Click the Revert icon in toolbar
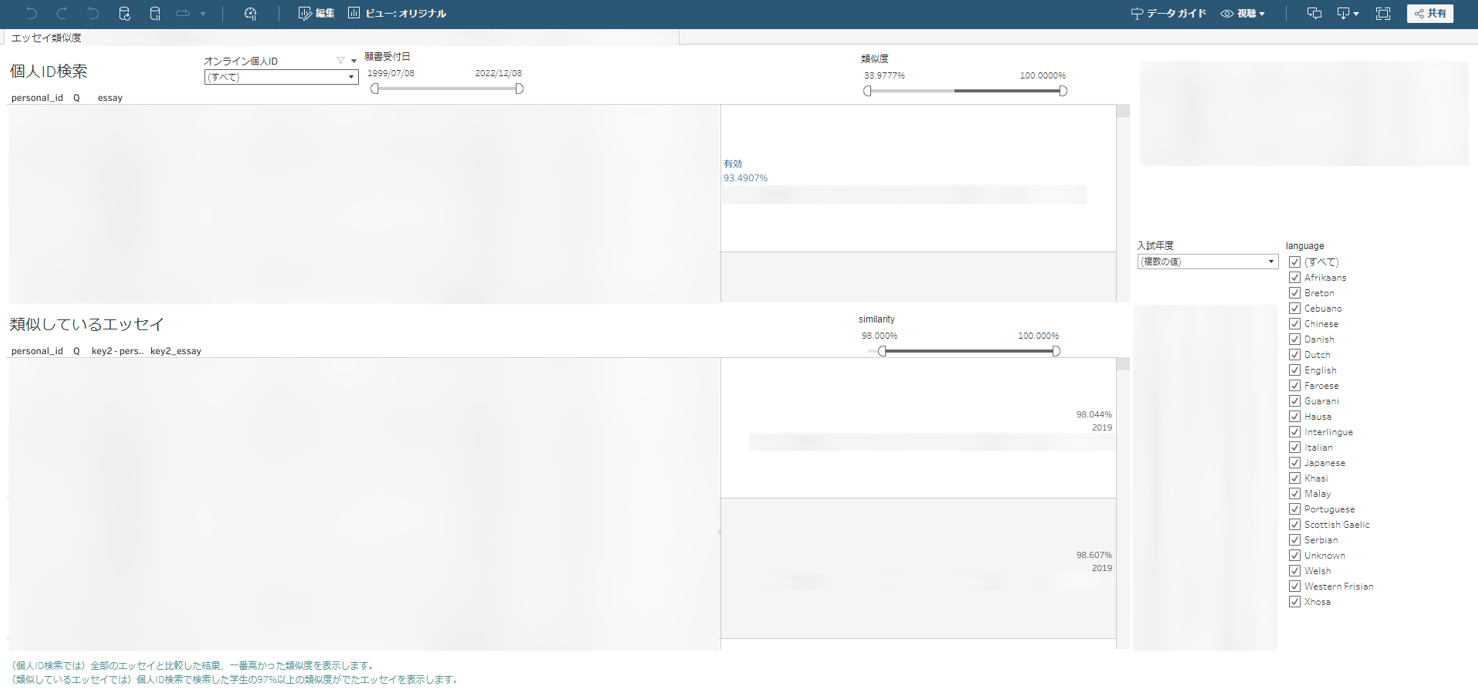Image resolution: width=1478 pixels, height=696 pixels. coord(93,13)
